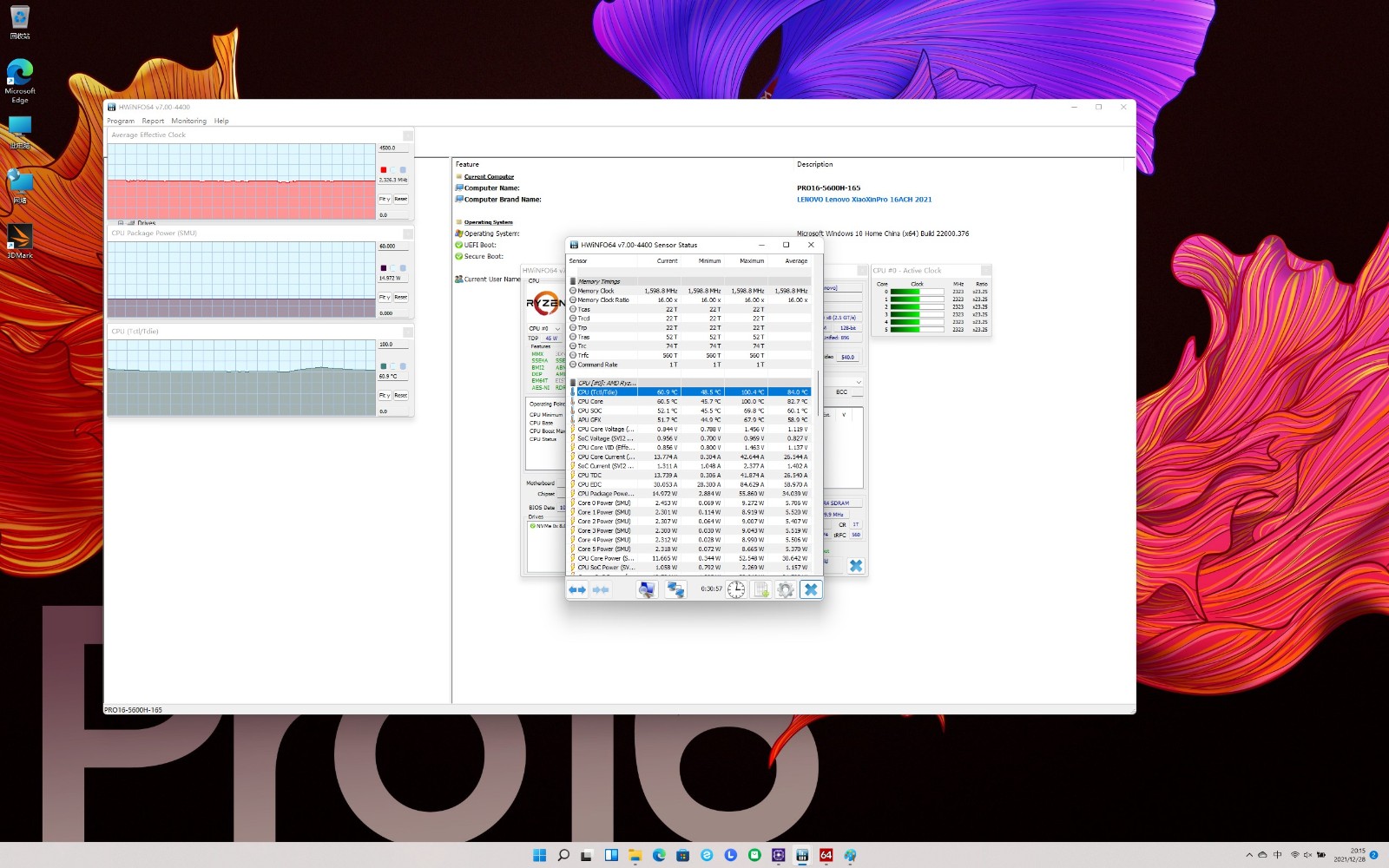
Task: Click teal color swatch in CPU (Tctl/Tdie) graph
Action: click(383, 366)
